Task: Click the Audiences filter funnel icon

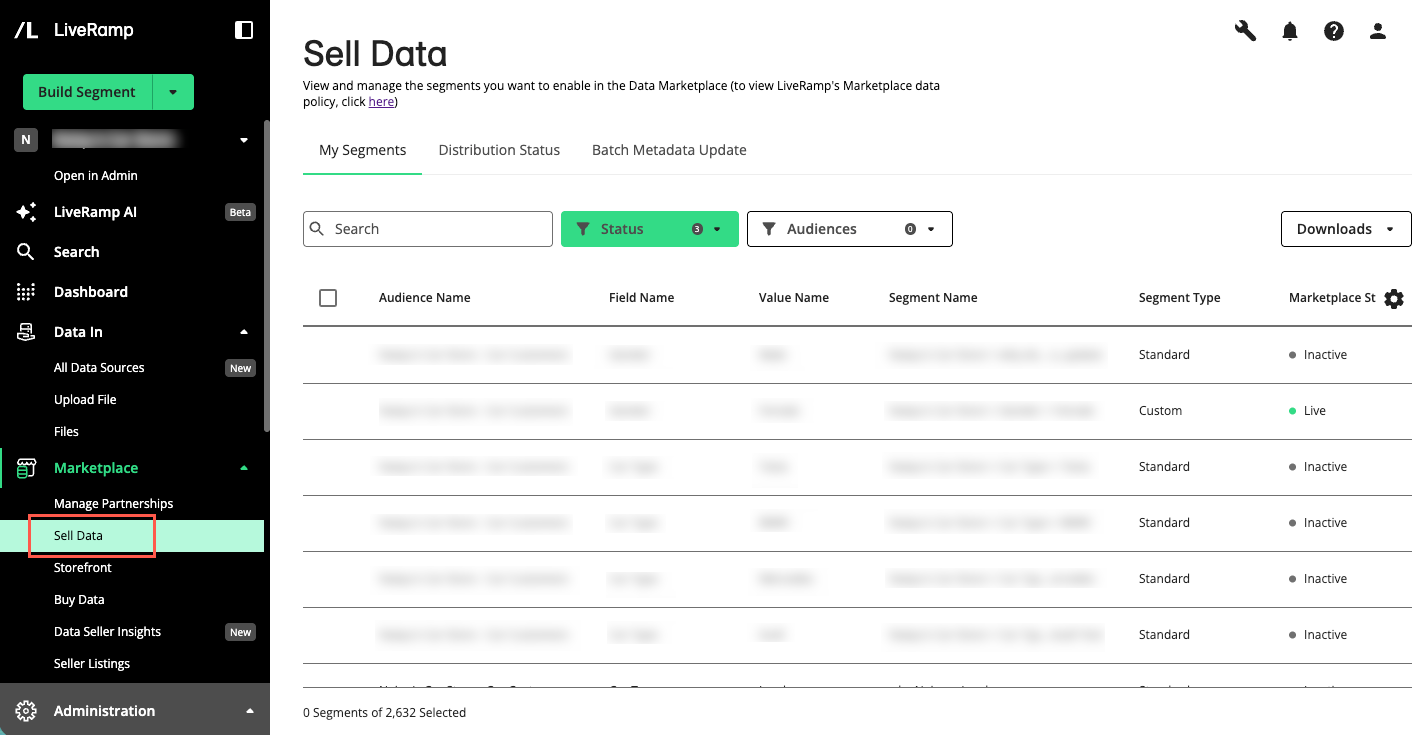Action: 769,229
